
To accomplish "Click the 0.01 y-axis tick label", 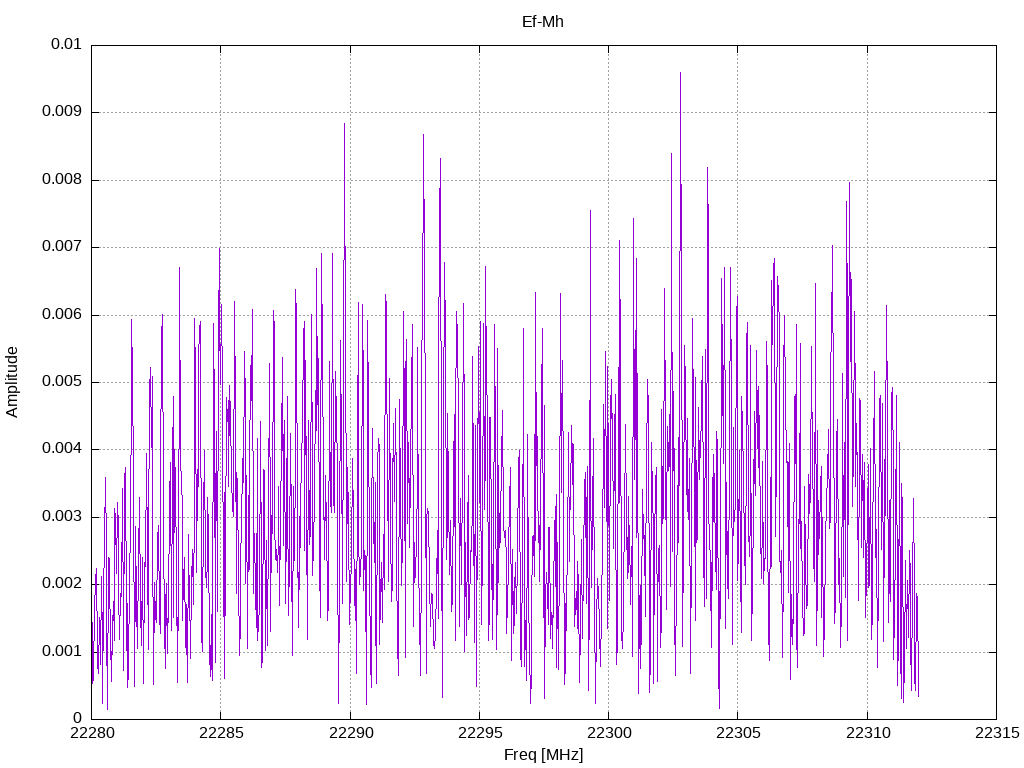I will pyautogui.click(x=66, y=44).
